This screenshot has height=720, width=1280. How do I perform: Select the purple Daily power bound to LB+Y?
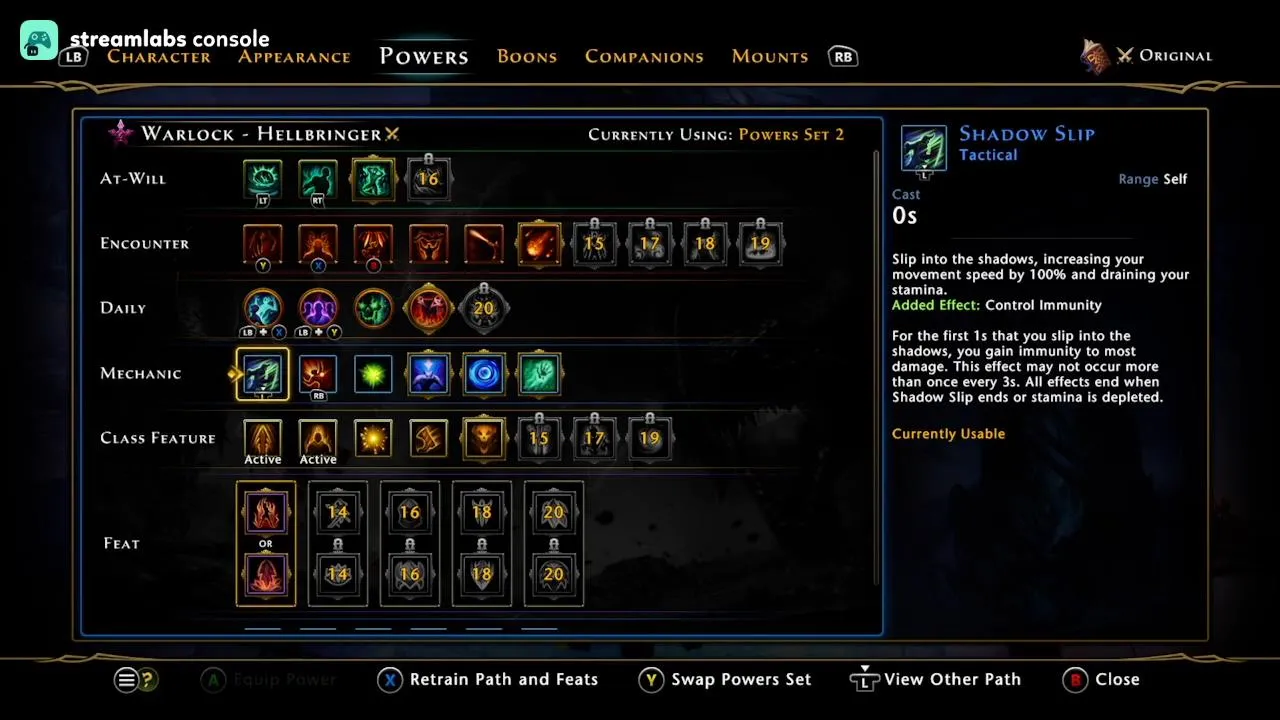318,309
